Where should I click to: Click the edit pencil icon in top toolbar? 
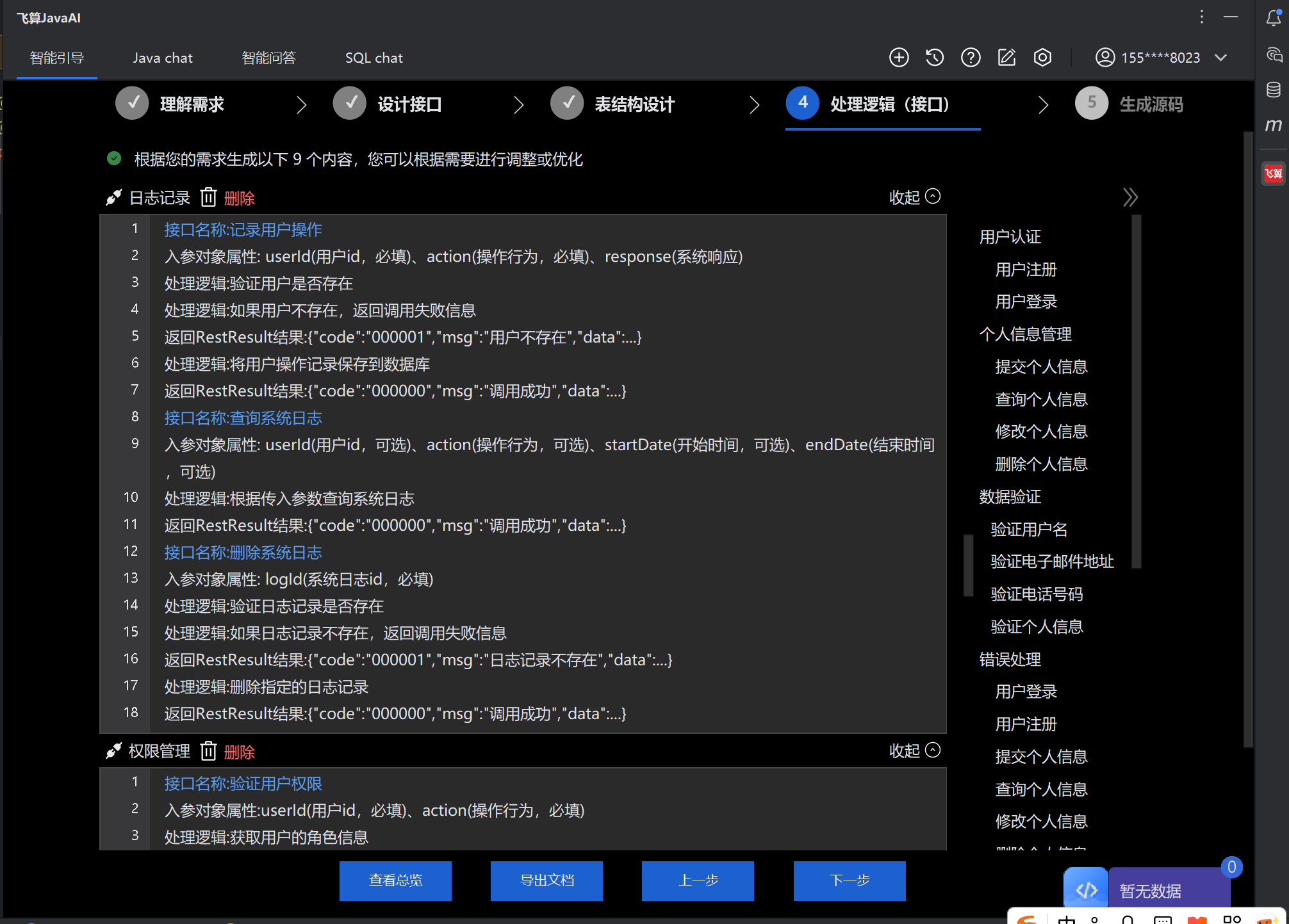pyautogui.click(x=1006, y=57)
